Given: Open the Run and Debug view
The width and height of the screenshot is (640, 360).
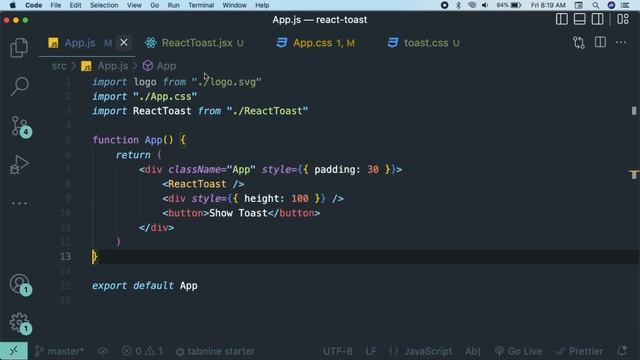Looking at the screenshot, I should coord(19,164).
